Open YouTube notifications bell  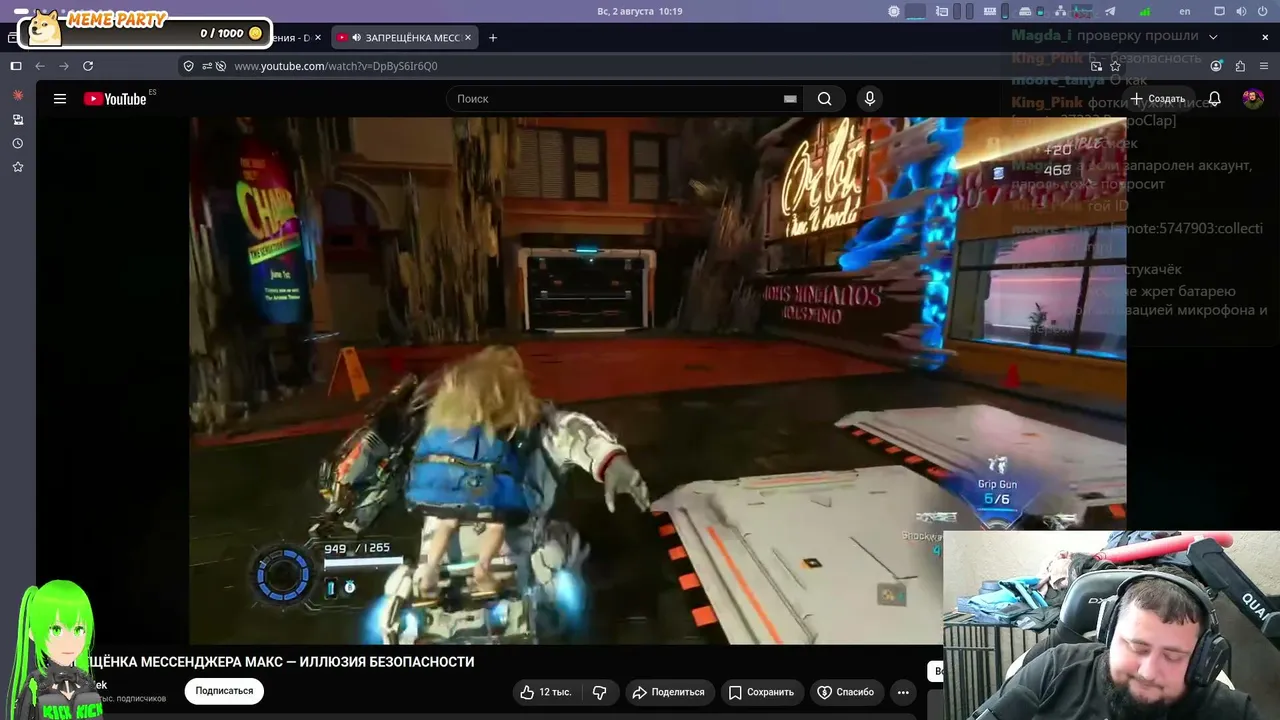click(1214, 99)
